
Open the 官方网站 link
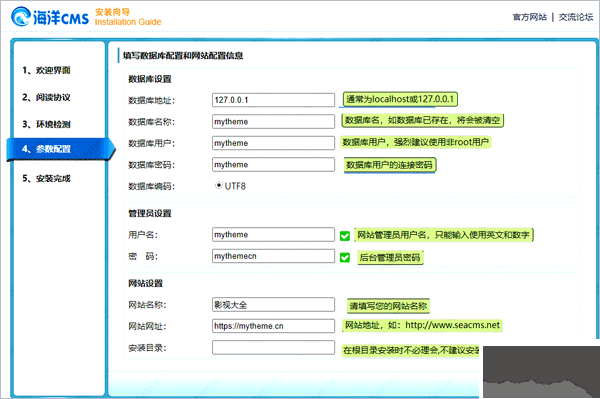pyautogui.click(x=530, y=17)
